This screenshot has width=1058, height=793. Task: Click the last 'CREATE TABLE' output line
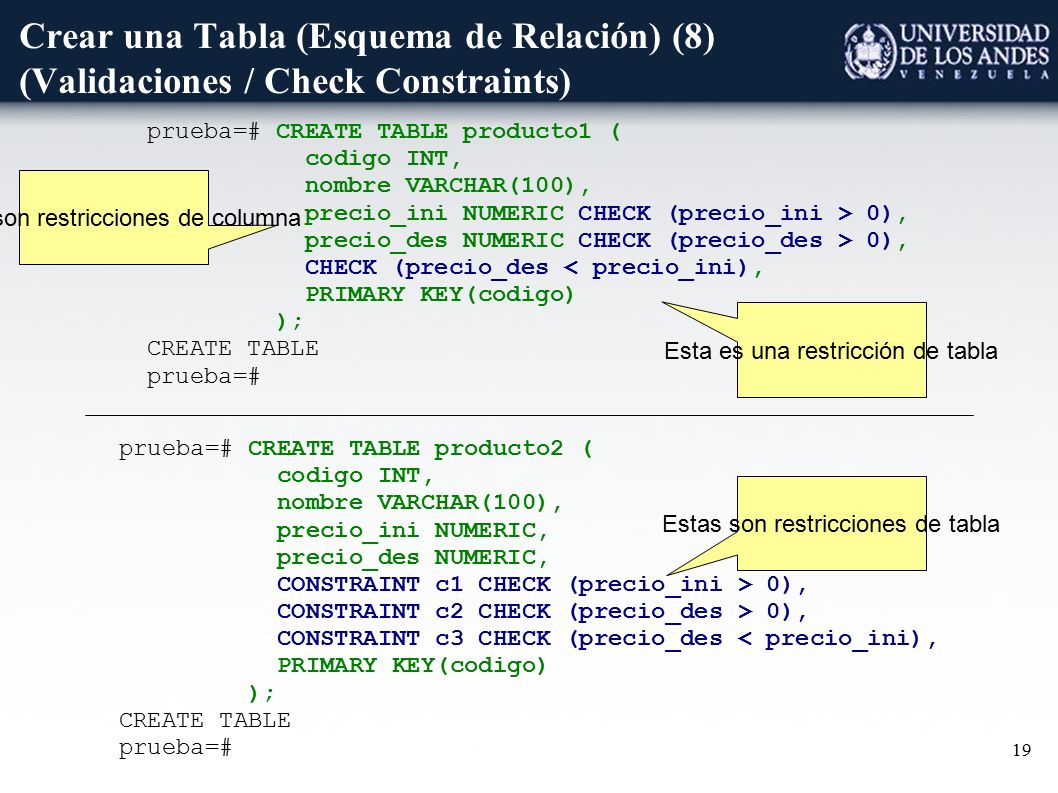click(204, 720)
